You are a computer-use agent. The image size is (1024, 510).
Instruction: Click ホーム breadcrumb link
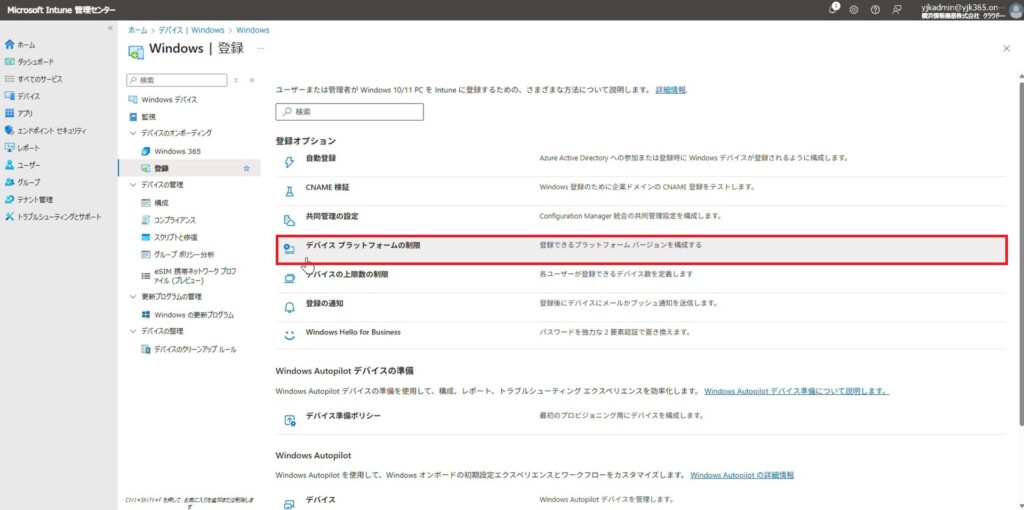[137, 30]
